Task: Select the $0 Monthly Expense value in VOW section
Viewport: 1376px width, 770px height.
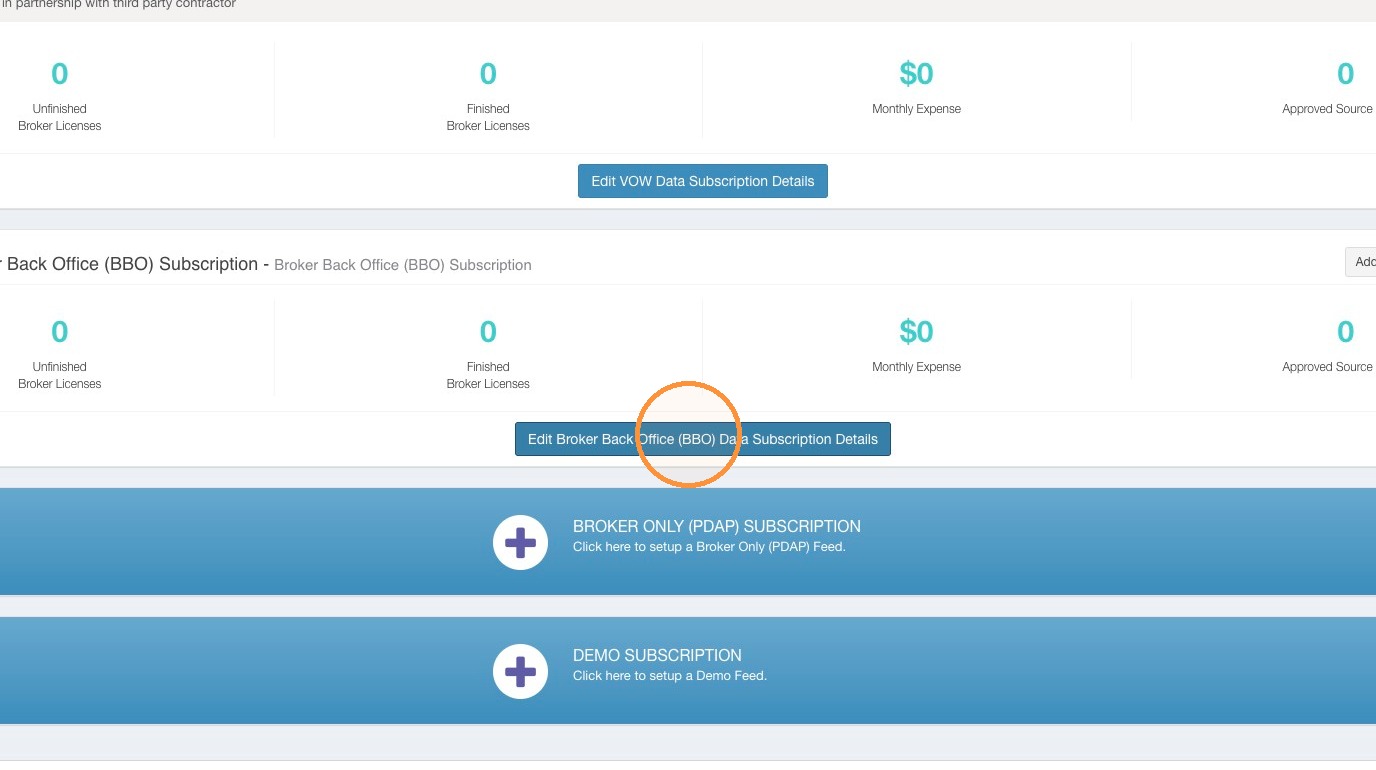Action: tap(916, 73)
